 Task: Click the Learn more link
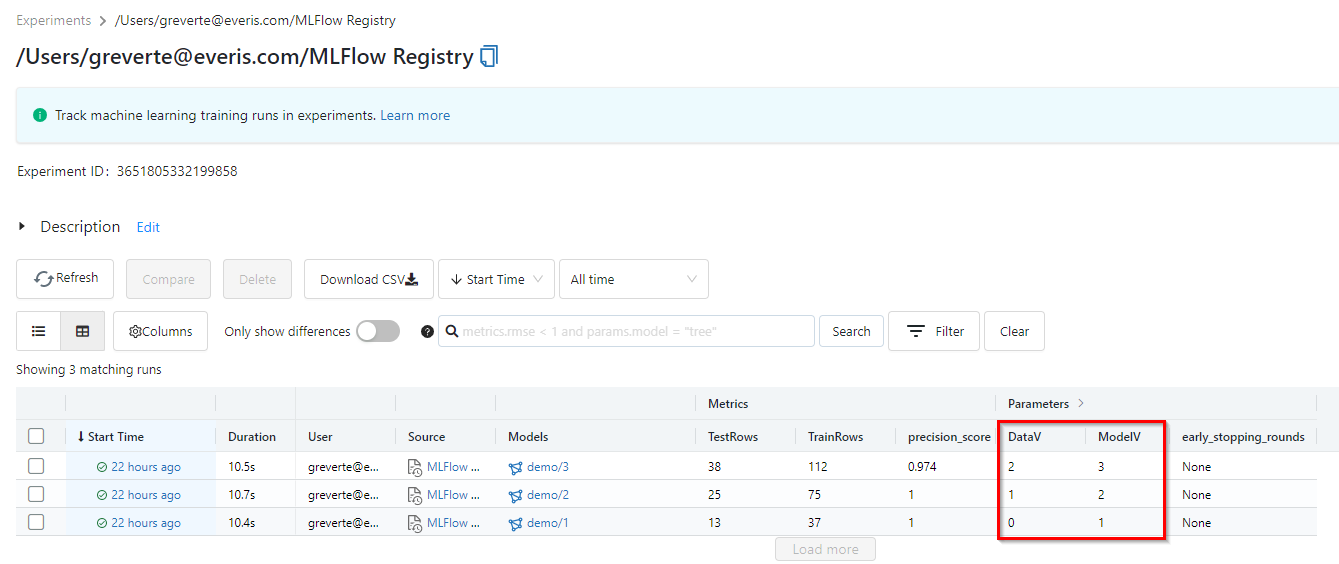[415, 115]
